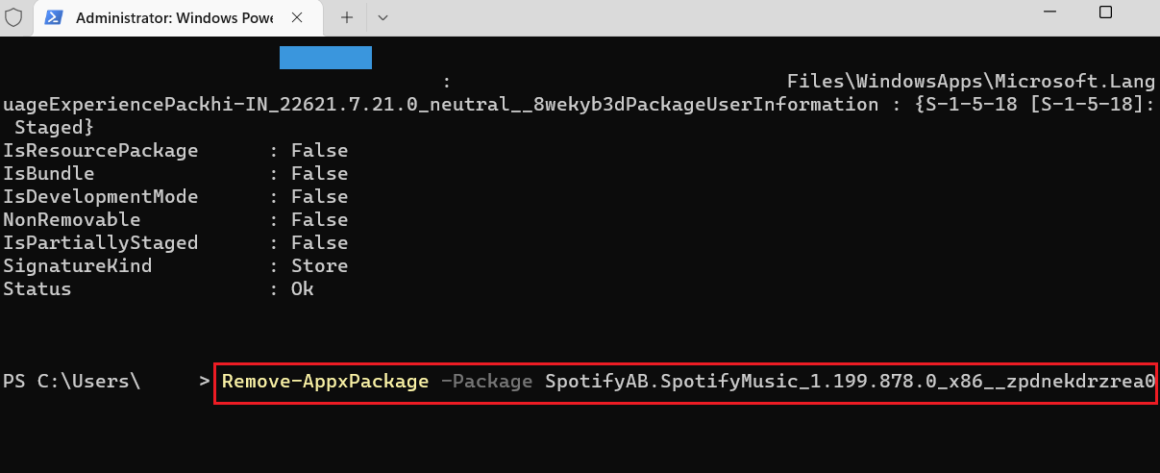1160x473 pixels.
Task: Click the PowerShell icon on the tab
Action: click(x=55, y=17)
